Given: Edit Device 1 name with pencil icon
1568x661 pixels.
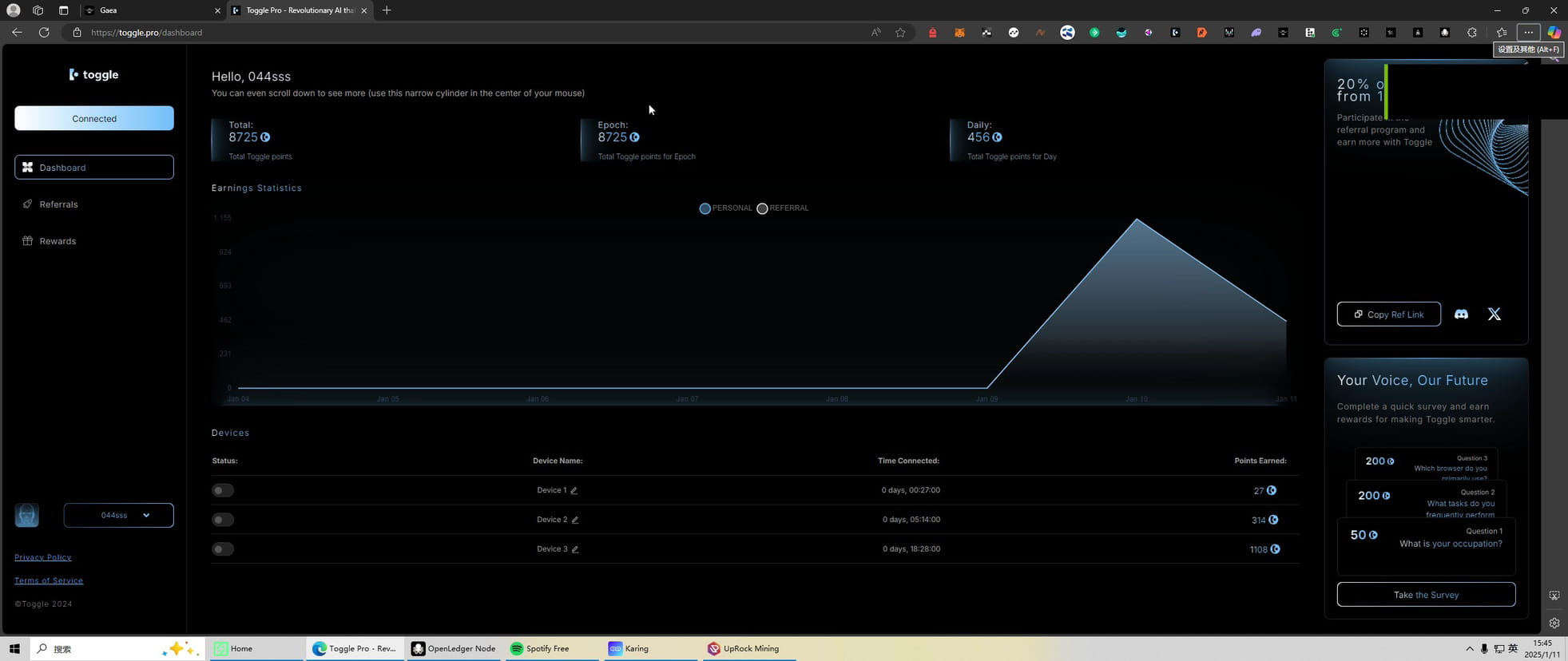Looking at the screenshot, I should pos(574,491).
